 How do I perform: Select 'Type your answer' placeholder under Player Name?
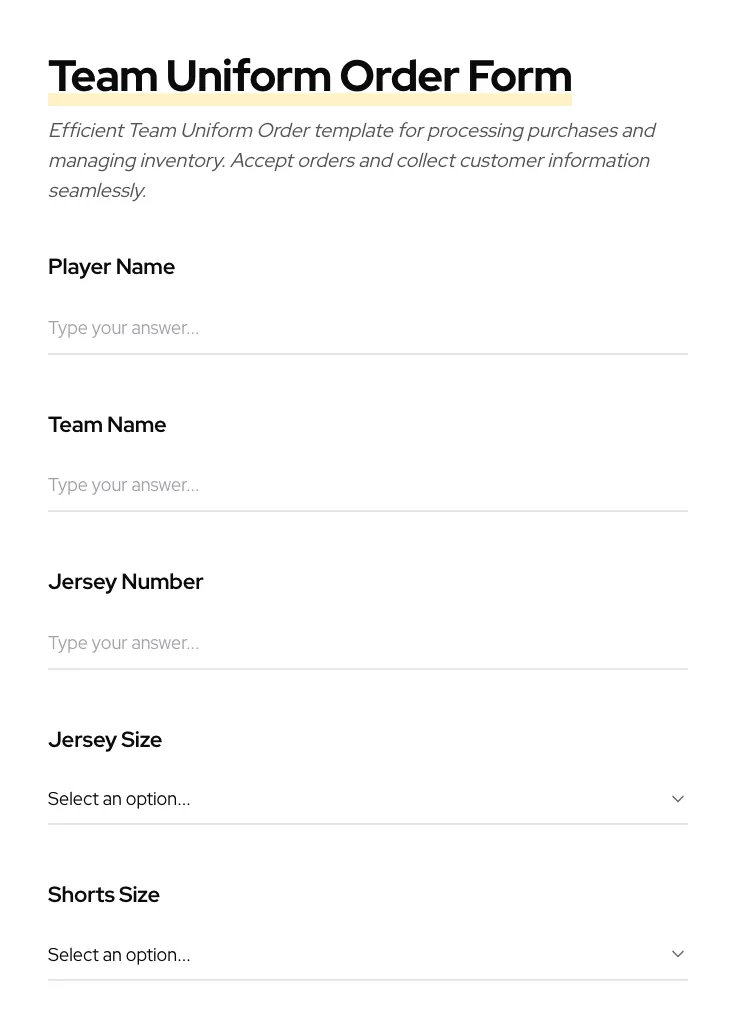(123, 328)
